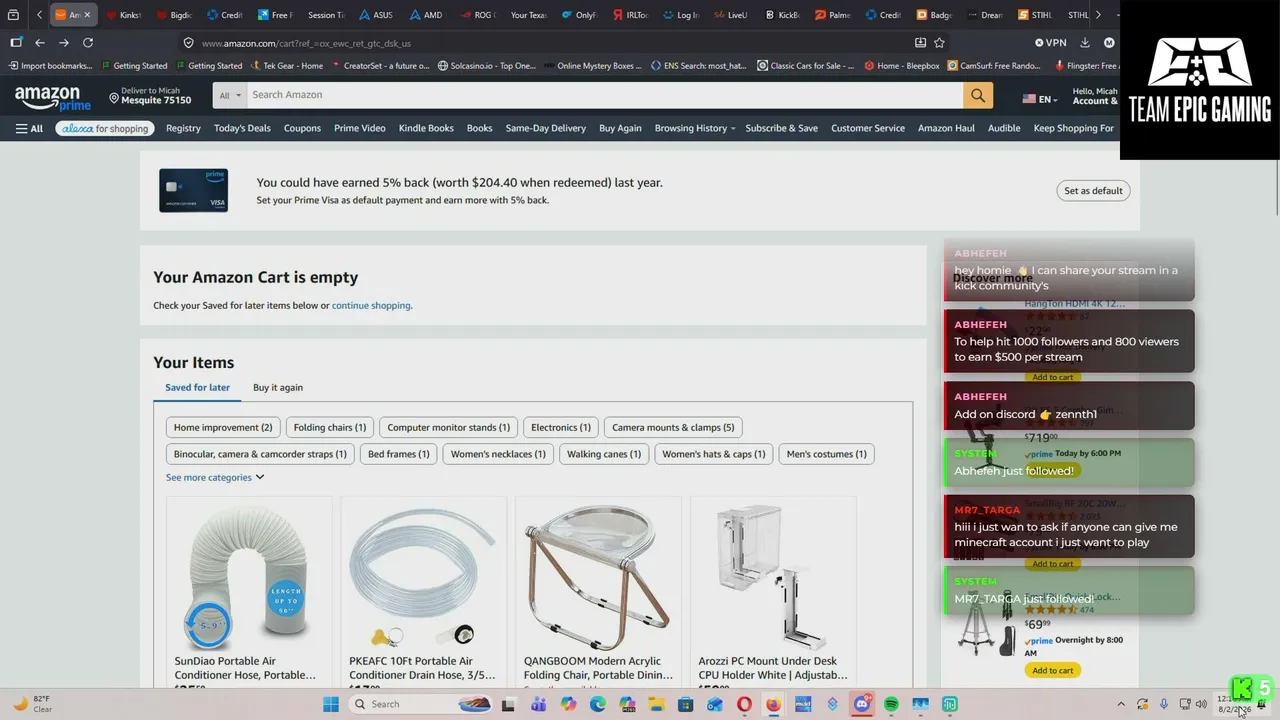
Task: Open the 'Deliver to Micah' location selector
Action: [x=150, y=96]
